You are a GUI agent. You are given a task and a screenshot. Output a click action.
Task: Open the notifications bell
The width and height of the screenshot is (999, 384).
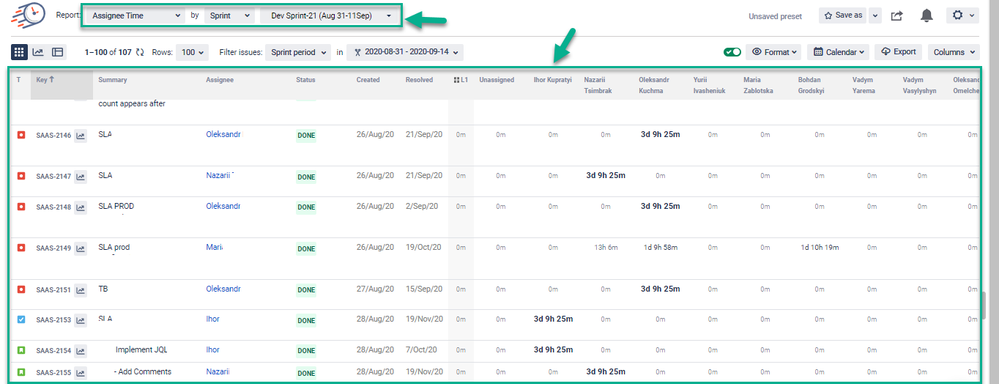(x=926, y=15)
